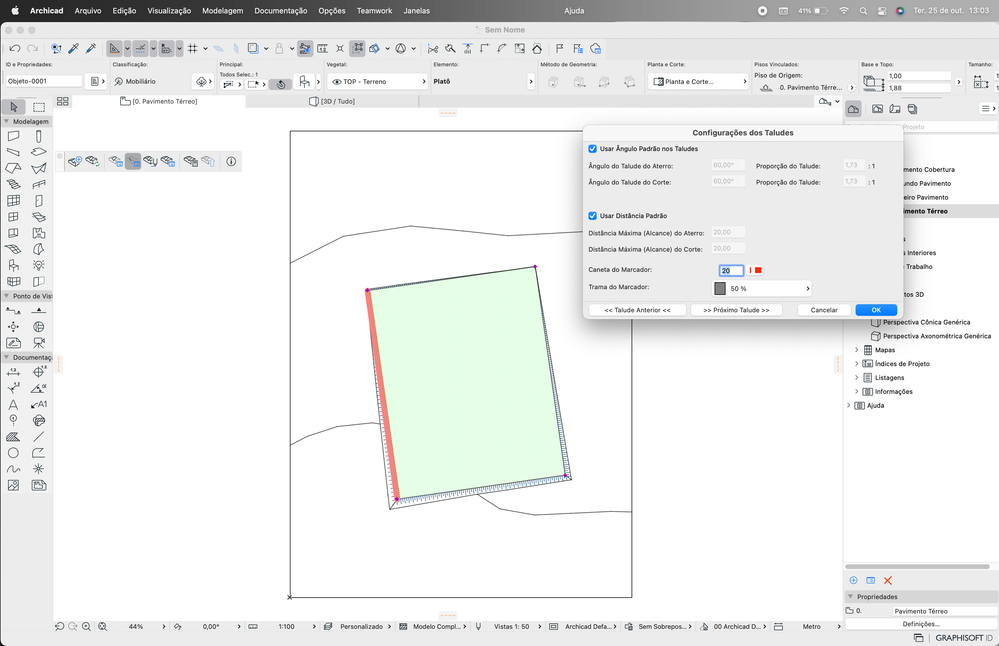Open the Teamwork menu
Screen dimensions: 999x646
pyautogui.click(x=374, y=11)
